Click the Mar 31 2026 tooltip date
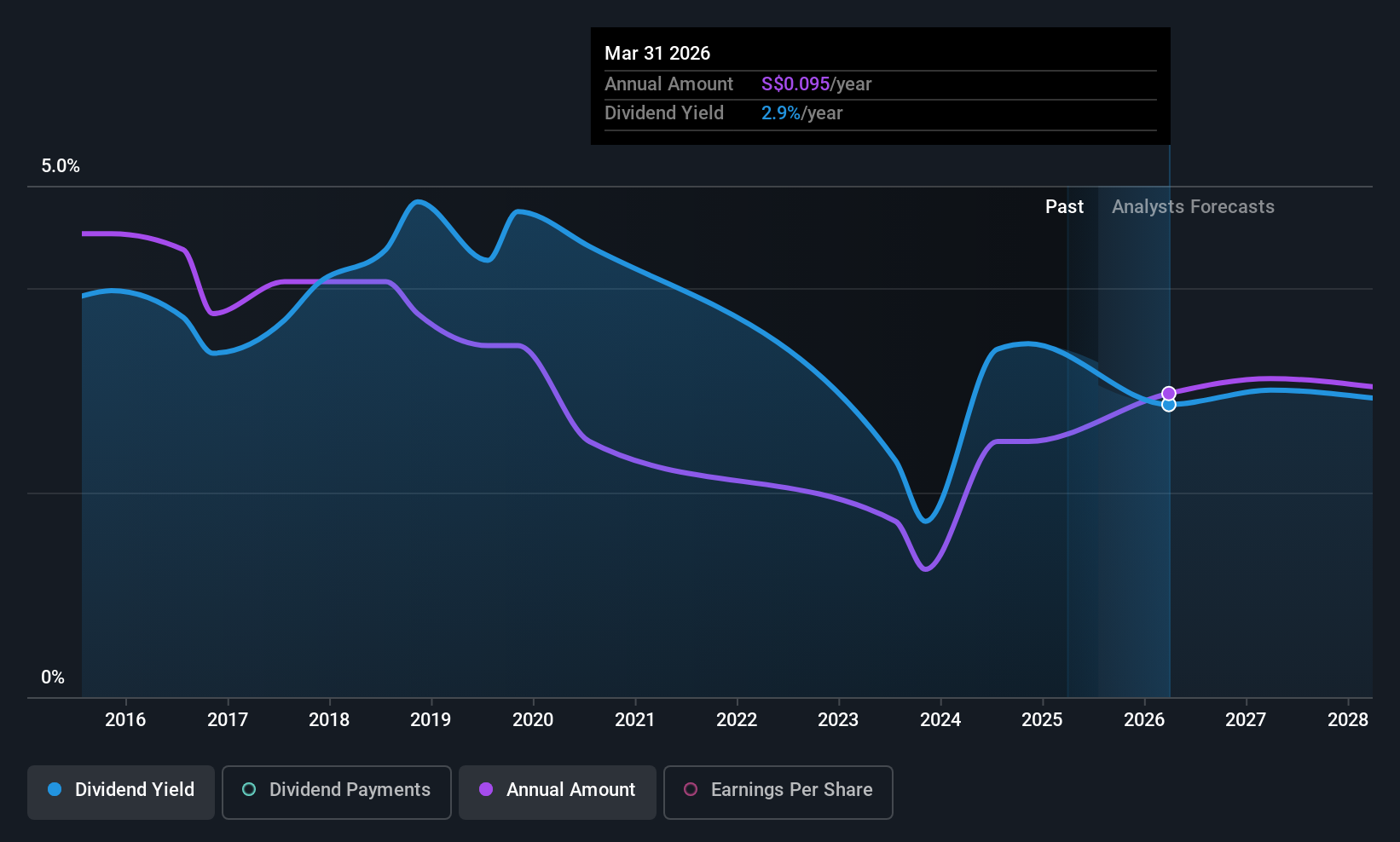 coord(657,53)
